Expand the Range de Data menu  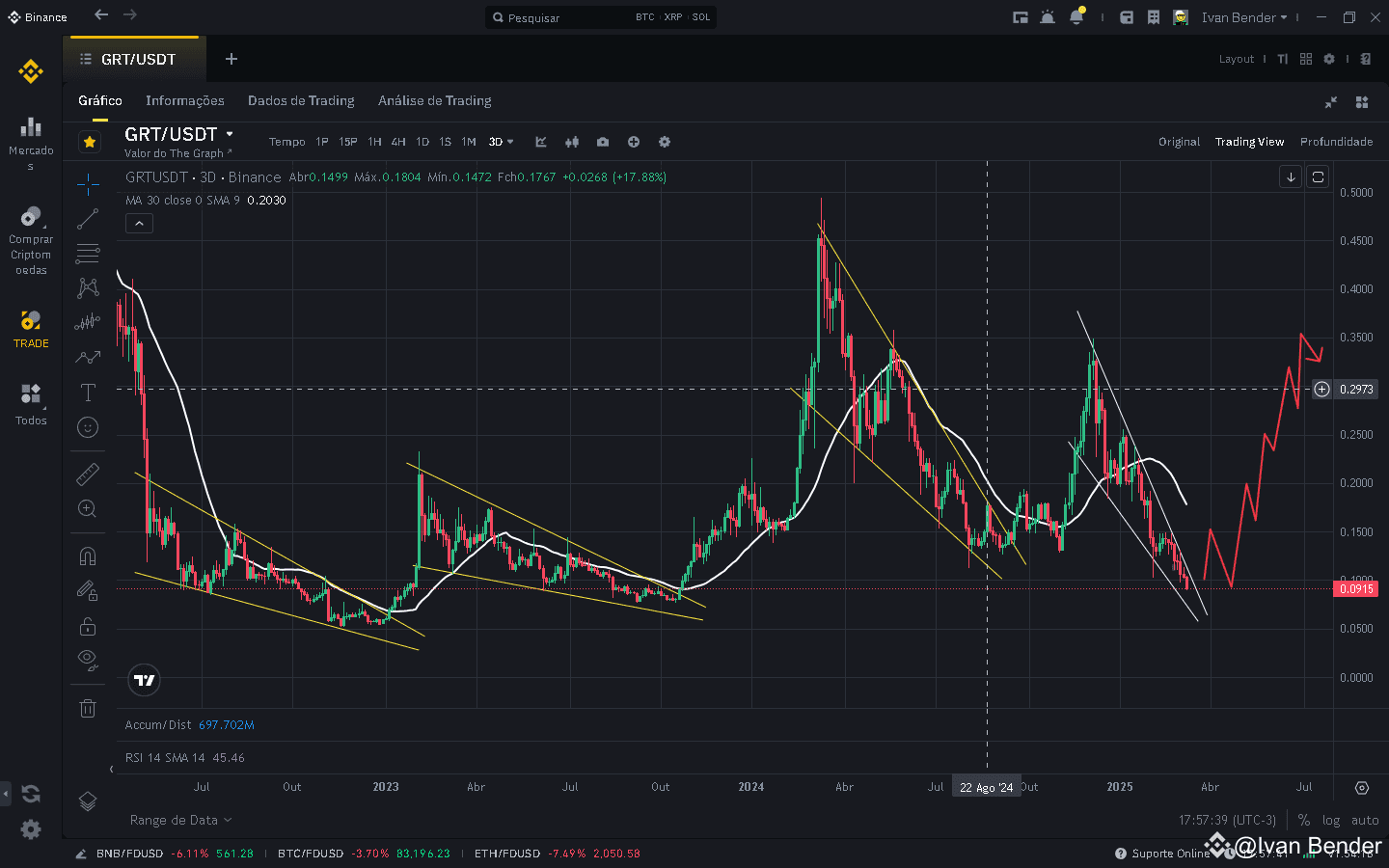pos(180,820)
